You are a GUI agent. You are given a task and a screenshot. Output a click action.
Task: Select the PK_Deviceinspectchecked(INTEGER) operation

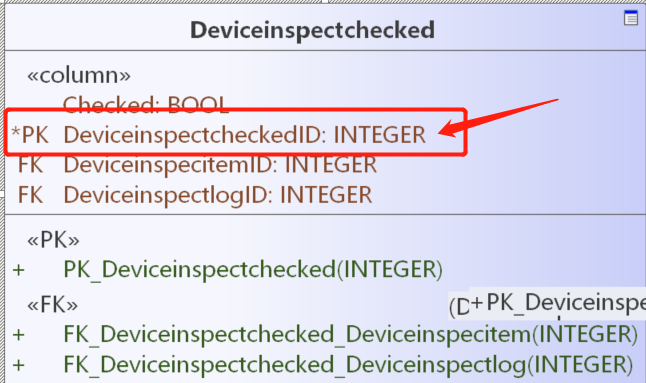[x=253, y=270]
